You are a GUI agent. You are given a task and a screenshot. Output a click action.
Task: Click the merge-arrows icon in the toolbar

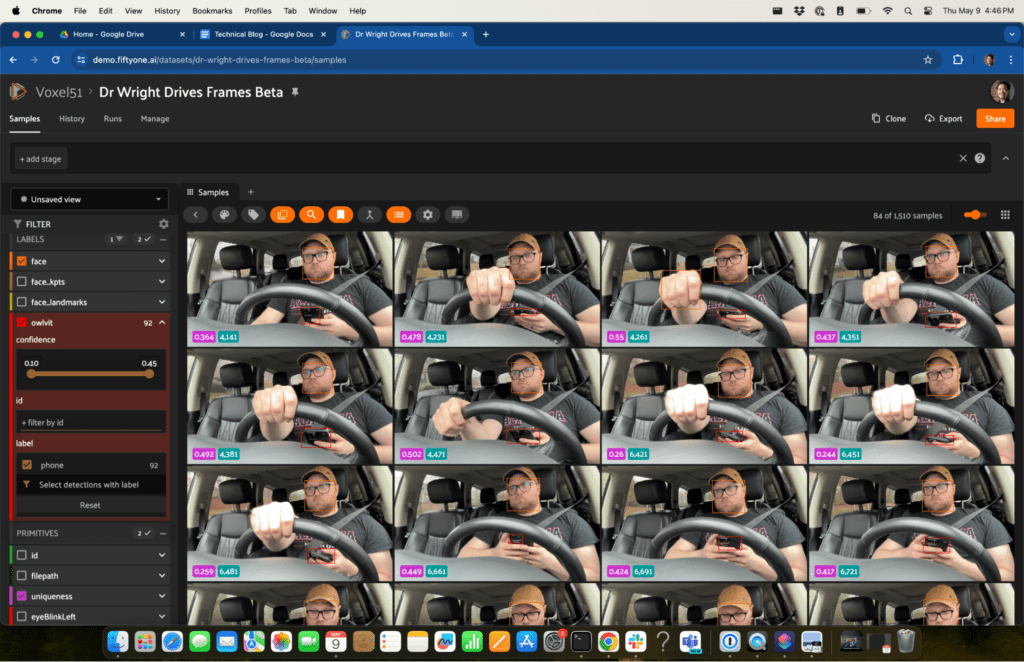[x=370, y=215]
